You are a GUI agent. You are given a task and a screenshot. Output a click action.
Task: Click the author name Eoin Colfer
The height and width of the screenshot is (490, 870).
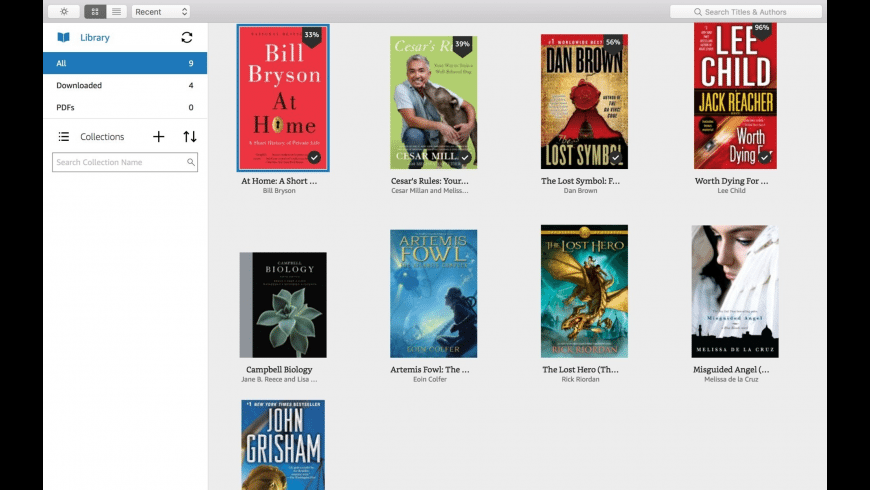click(x=429, y=380)
